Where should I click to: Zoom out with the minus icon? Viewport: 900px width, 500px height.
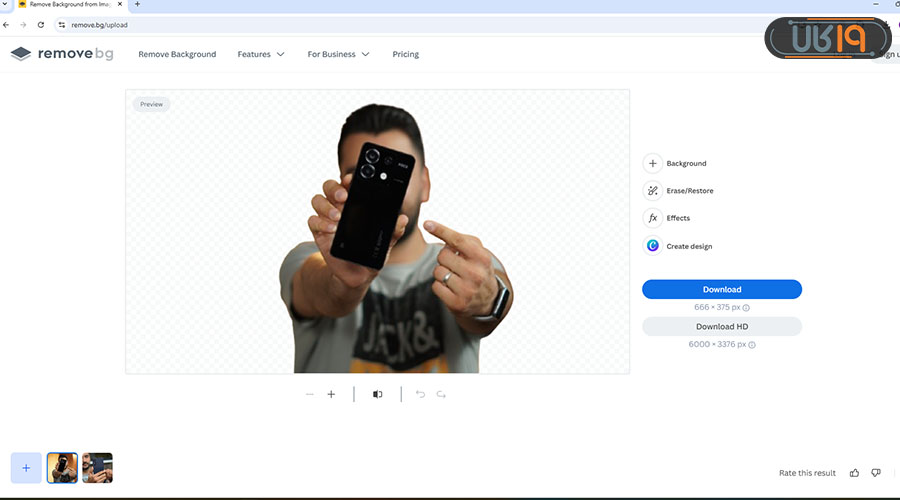pyautogui.click(x=309, y=394)
